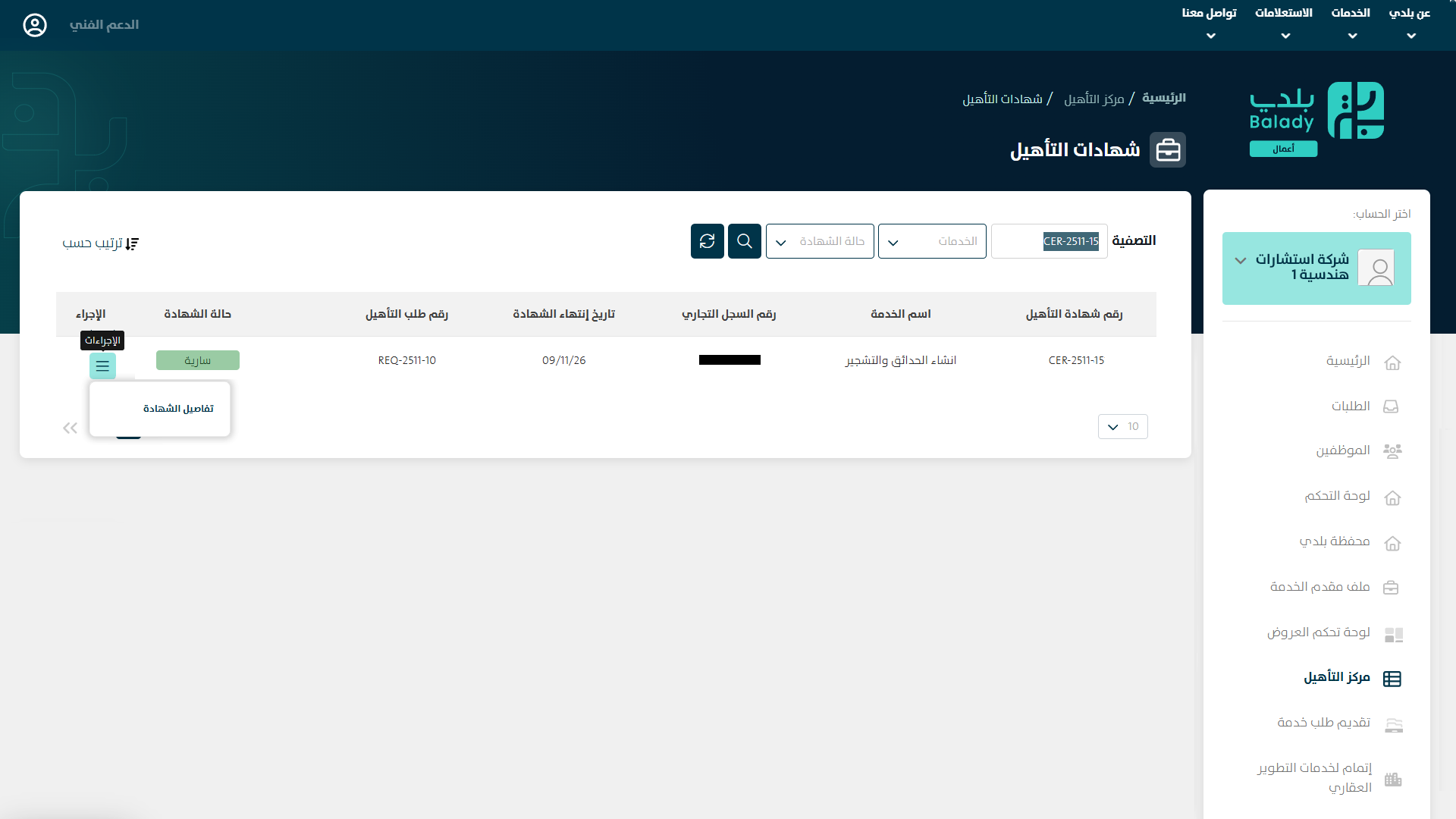
Task: Click the Balady logo
Action: (1317, 118)
